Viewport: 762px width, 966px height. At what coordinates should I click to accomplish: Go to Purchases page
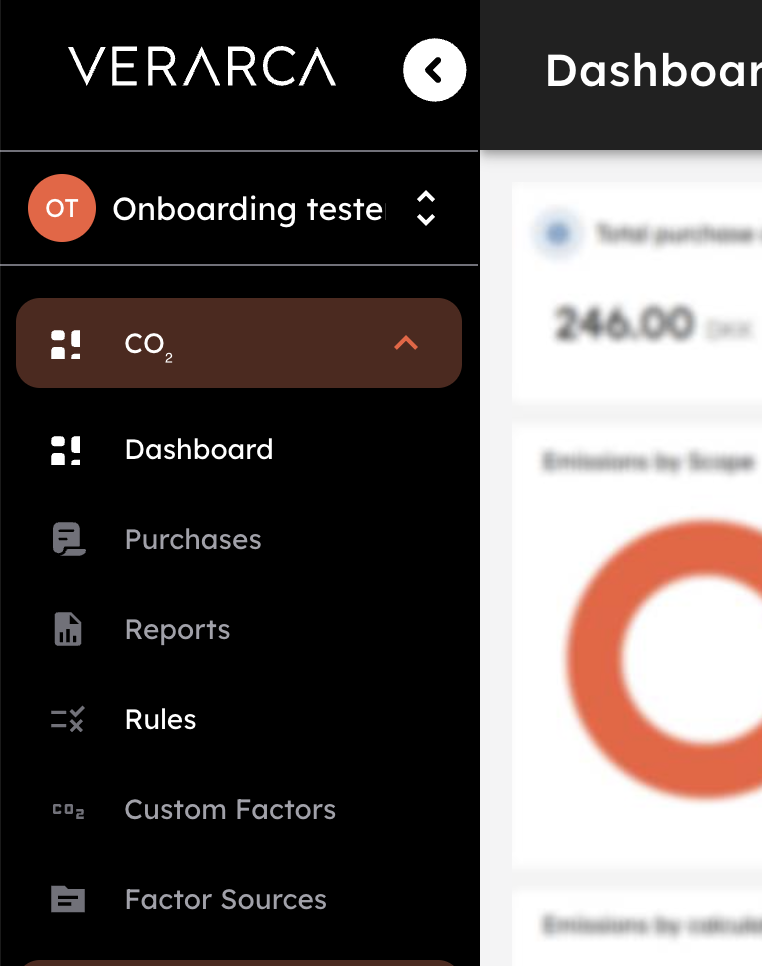pos(193,539)
